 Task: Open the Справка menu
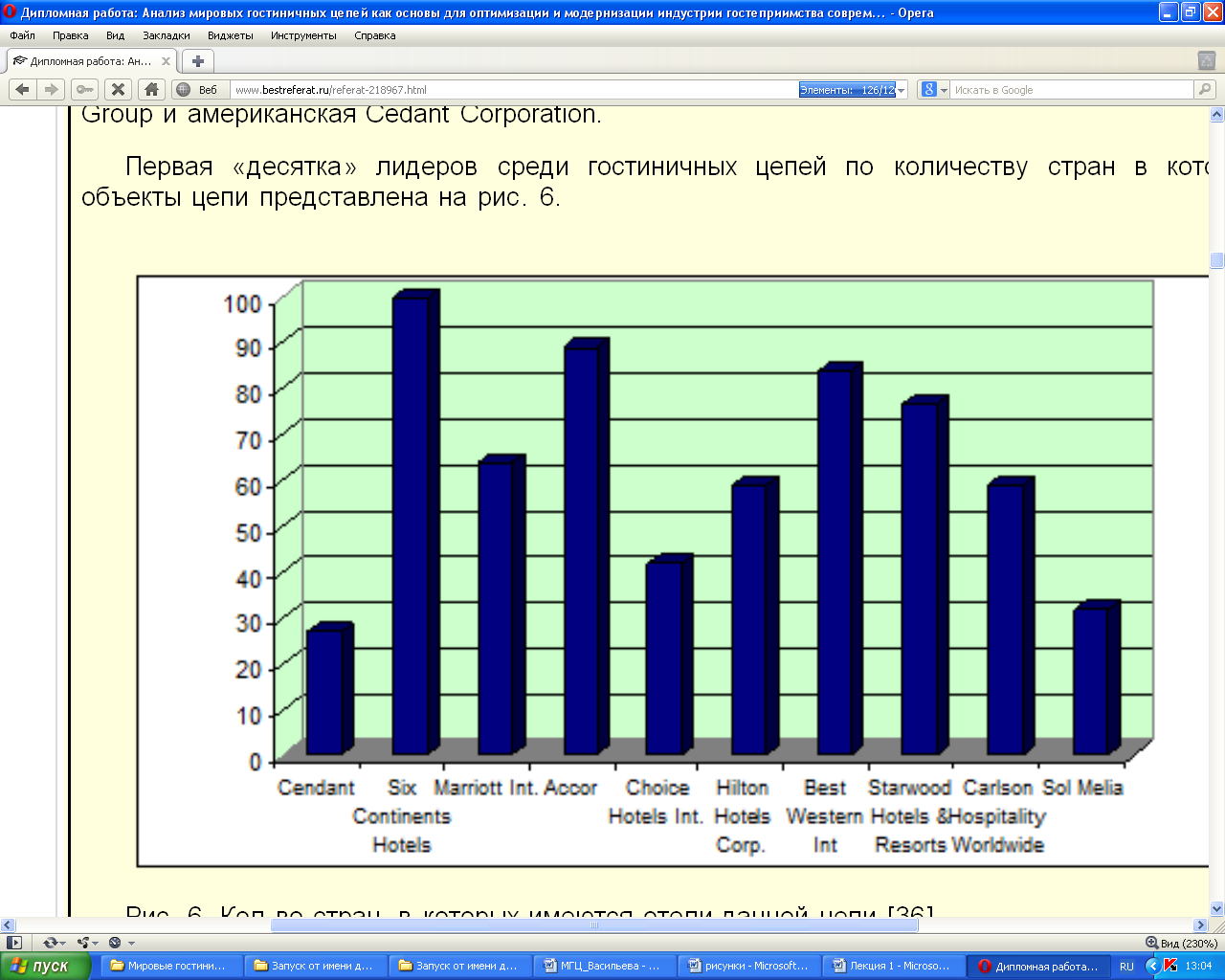point(375,35)
